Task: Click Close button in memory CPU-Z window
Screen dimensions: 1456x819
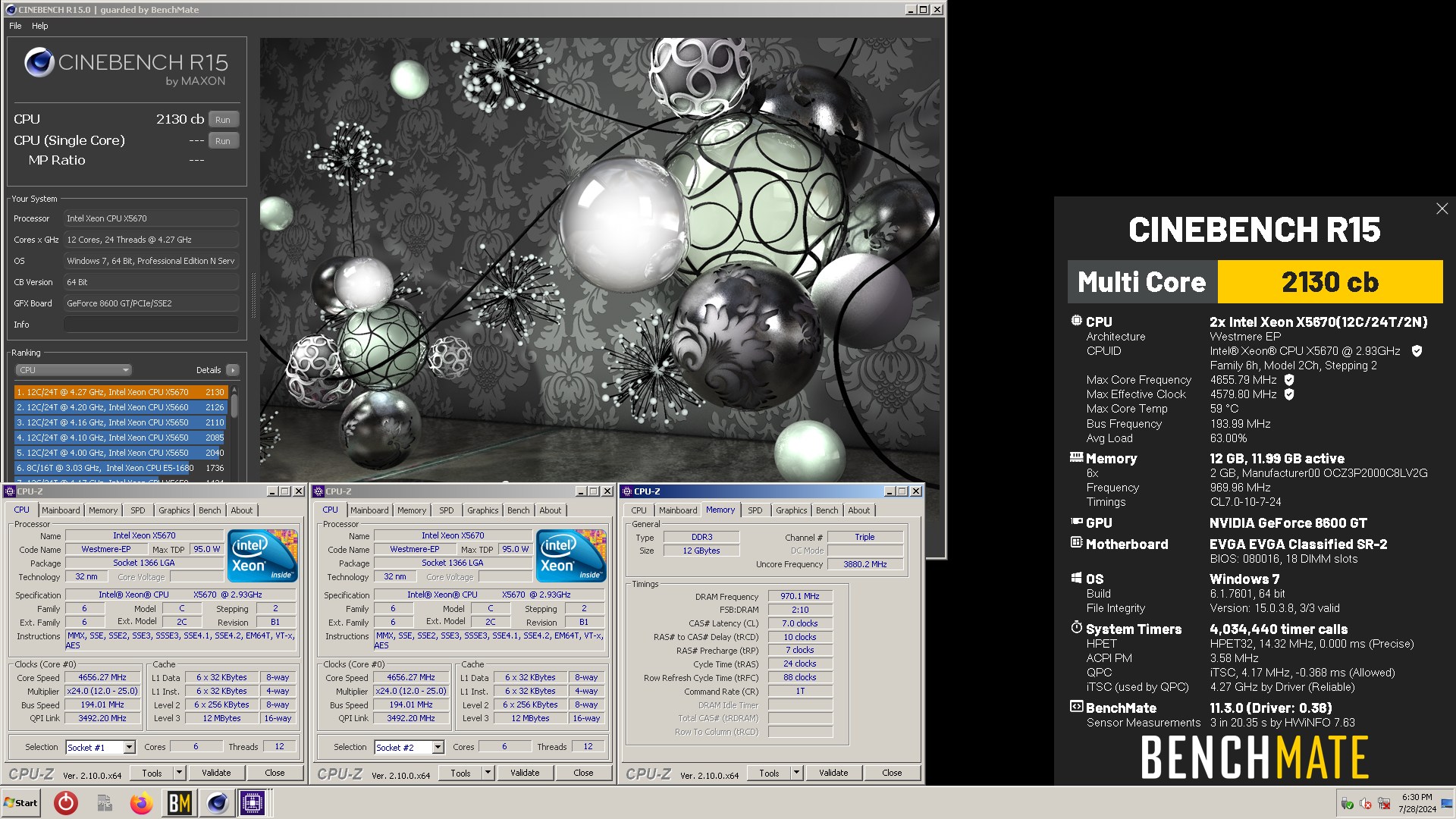Action: click(x=892, y=773)
